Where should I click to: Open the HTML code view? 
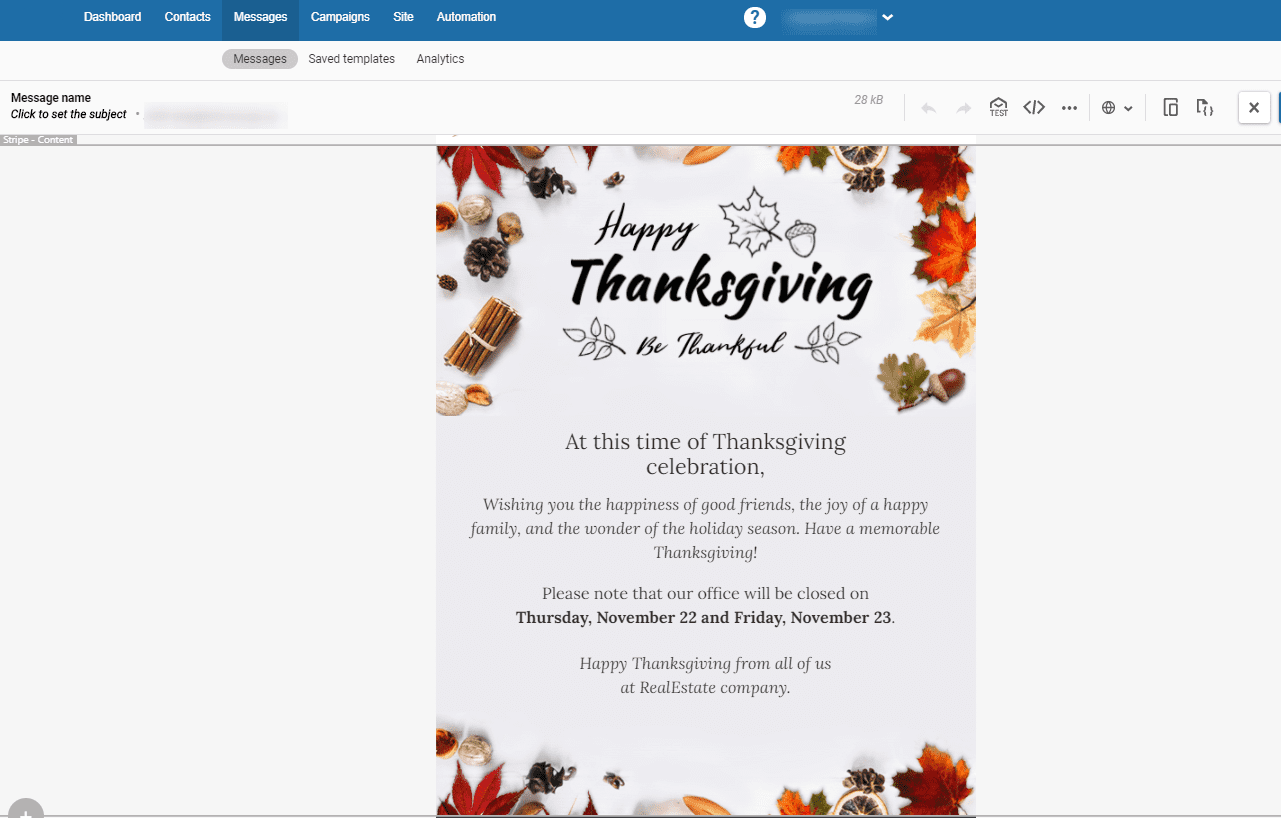click(1034, 107)
